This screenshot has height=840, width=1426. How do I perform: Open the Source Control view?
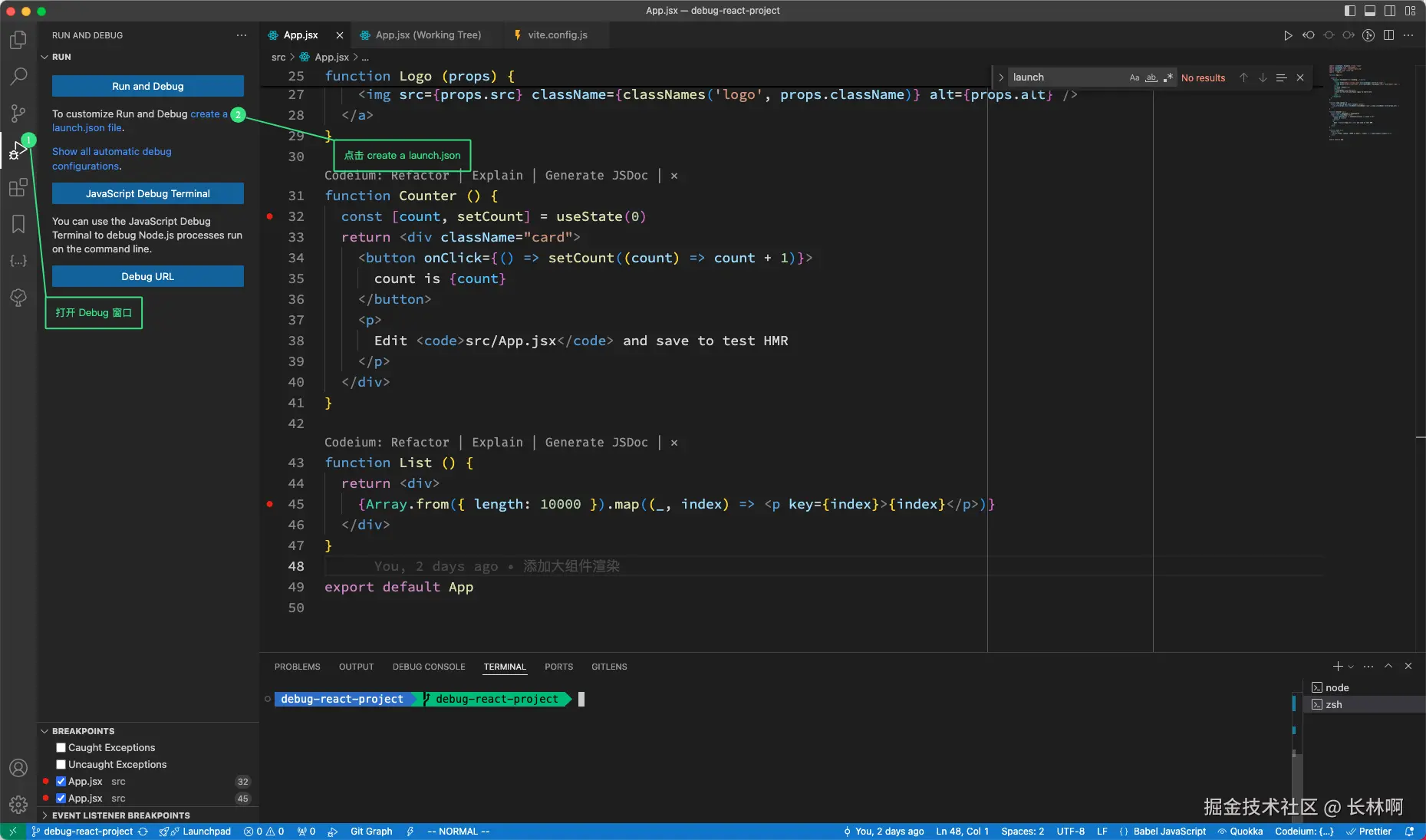(x=18, y=114)
